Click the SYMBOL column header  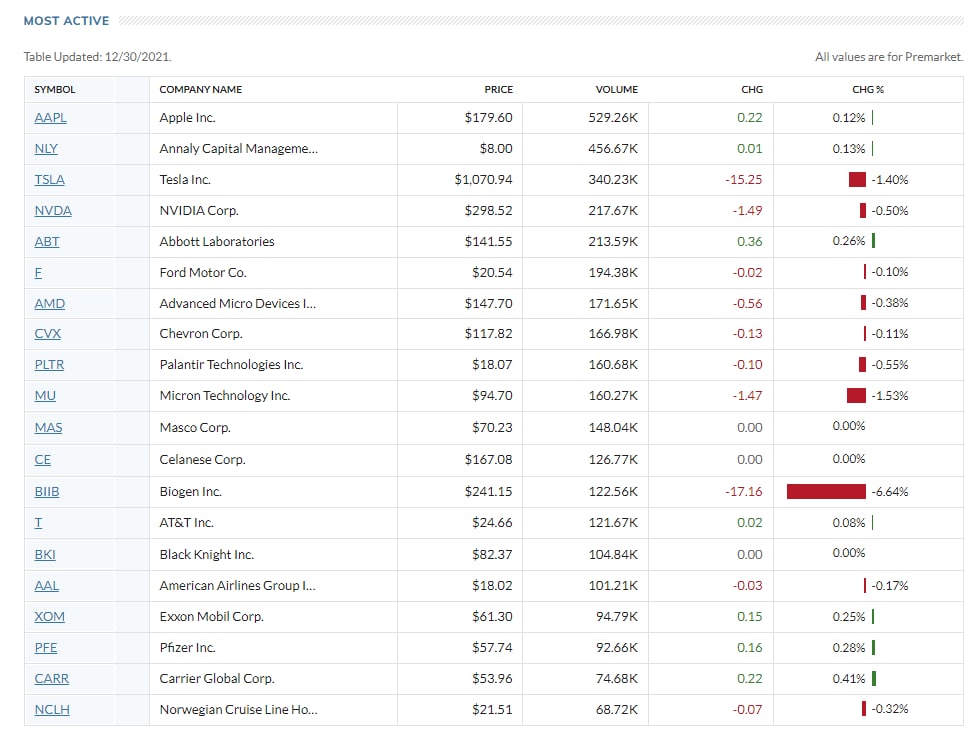point(55,89)
